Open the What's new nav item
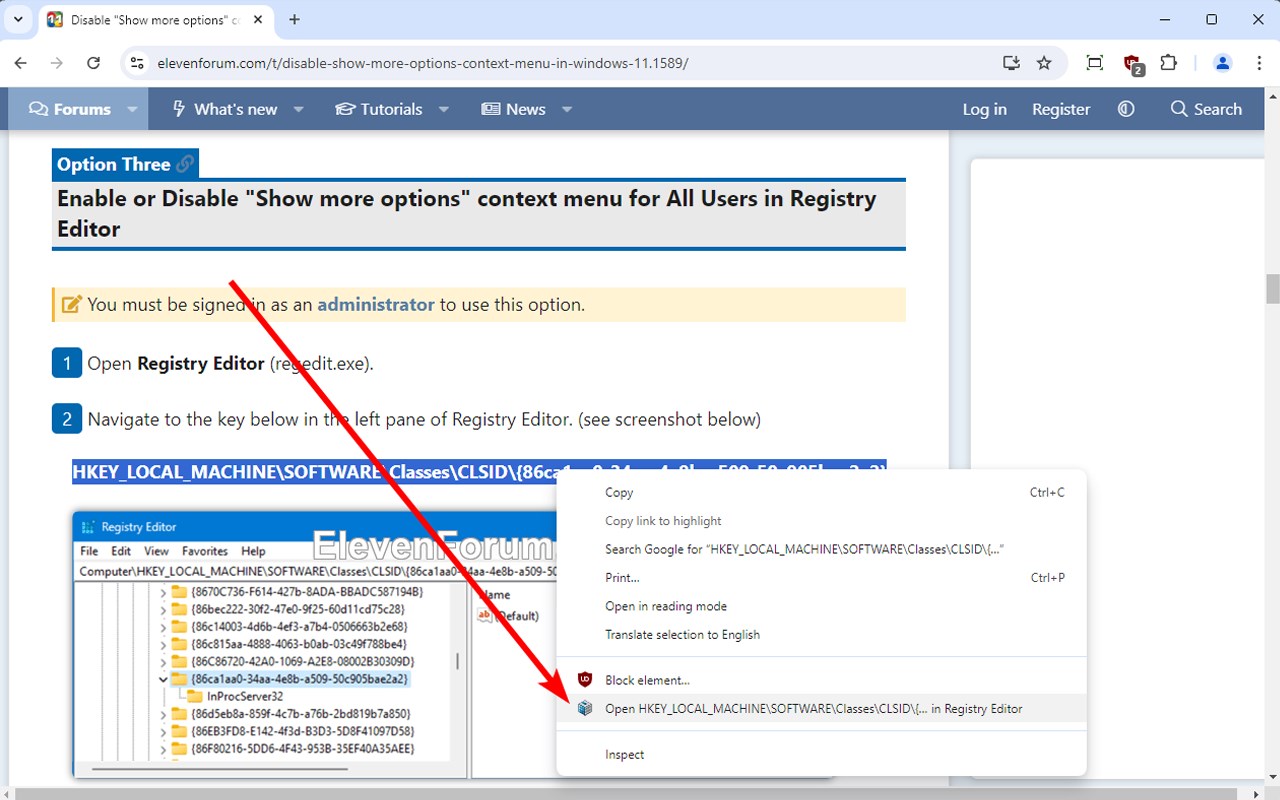Viewport: 1280px width, 800px height. tap(224, 109)
